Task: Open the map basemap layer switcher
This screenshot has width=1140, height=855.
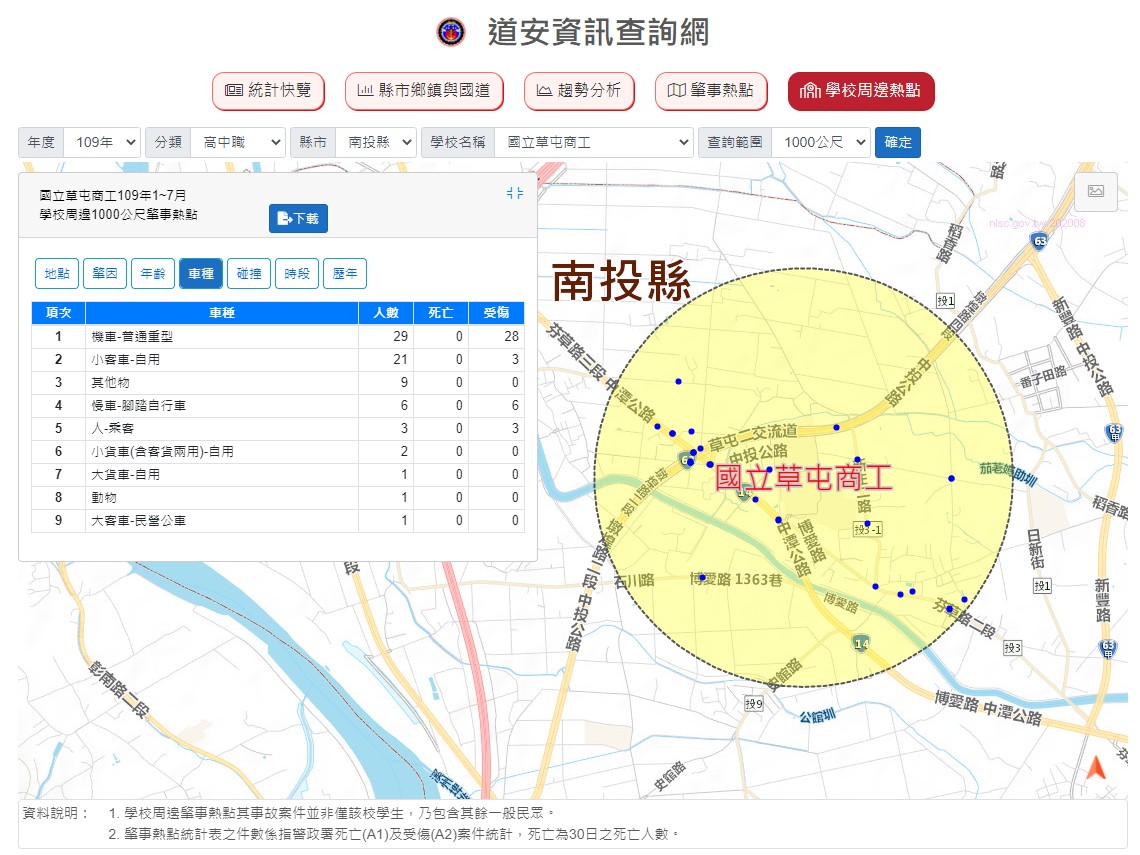Action: click(1096, 191)
